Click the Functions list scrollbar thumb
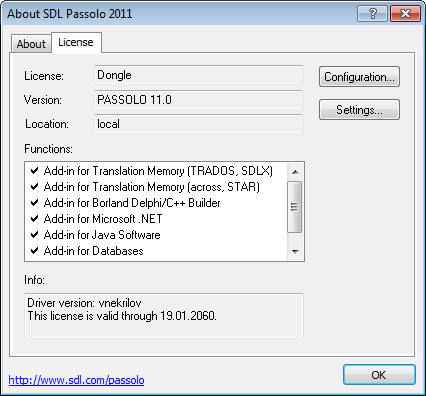 (295, 207)
